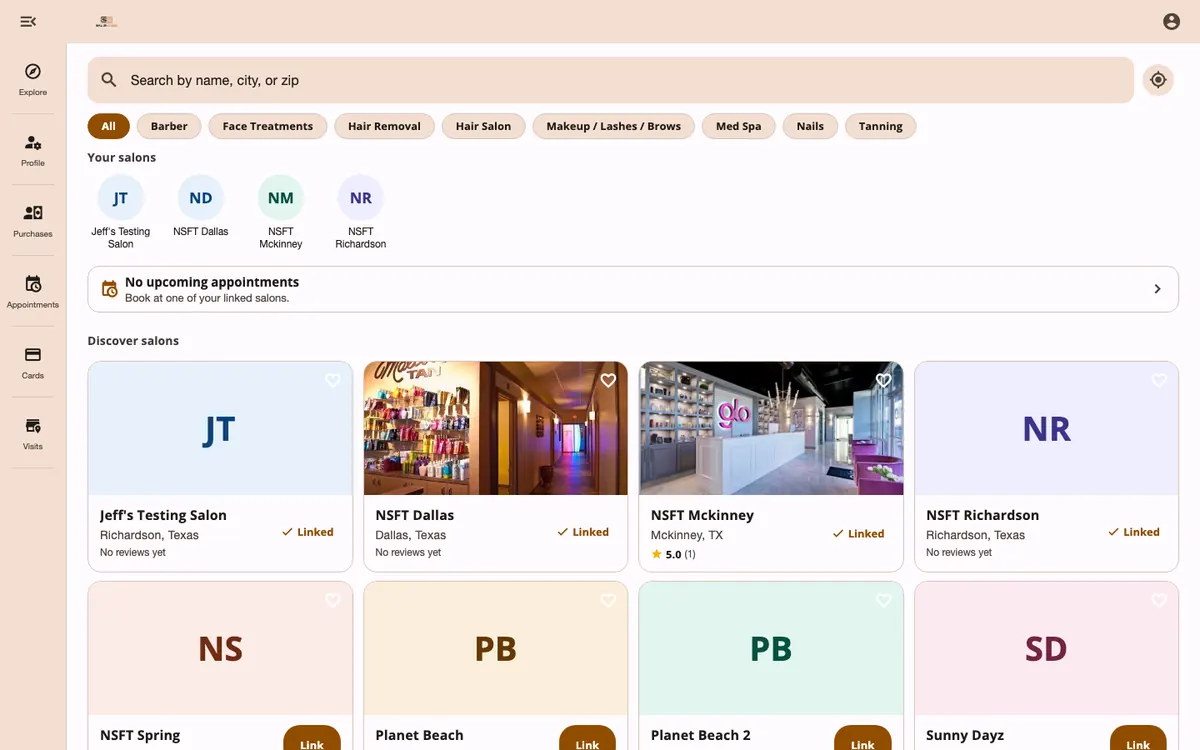1200x750 pixels.
Task: Filter by Makeup / Lashes / Brows
Action: tap(613, 126)
